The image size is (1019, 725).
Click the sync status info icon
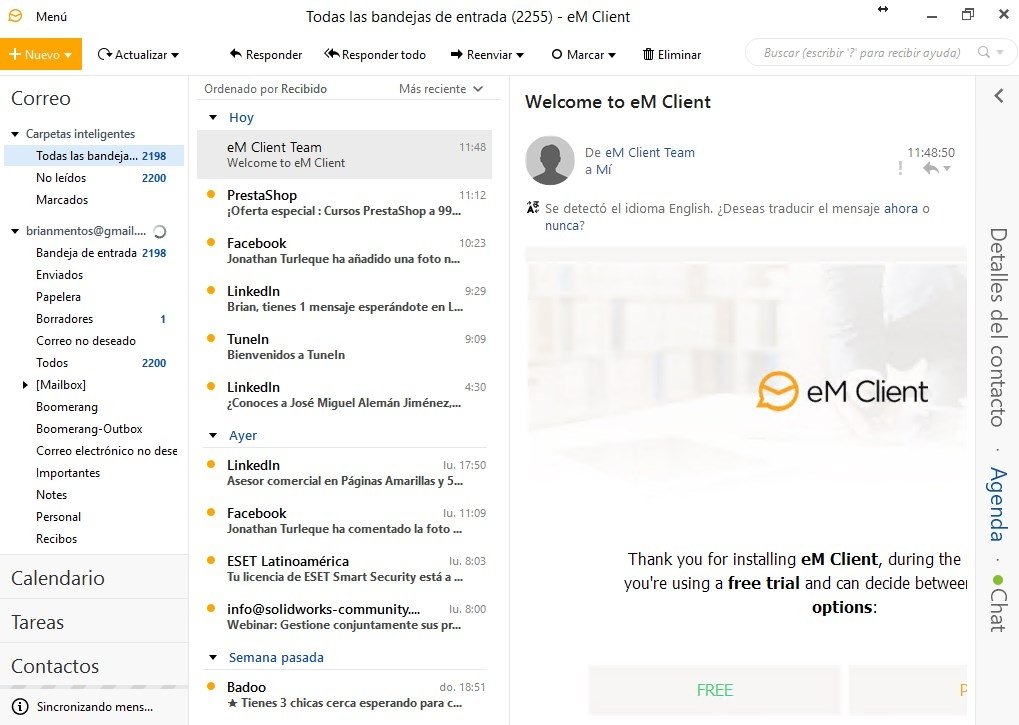(x=20, y=707)
